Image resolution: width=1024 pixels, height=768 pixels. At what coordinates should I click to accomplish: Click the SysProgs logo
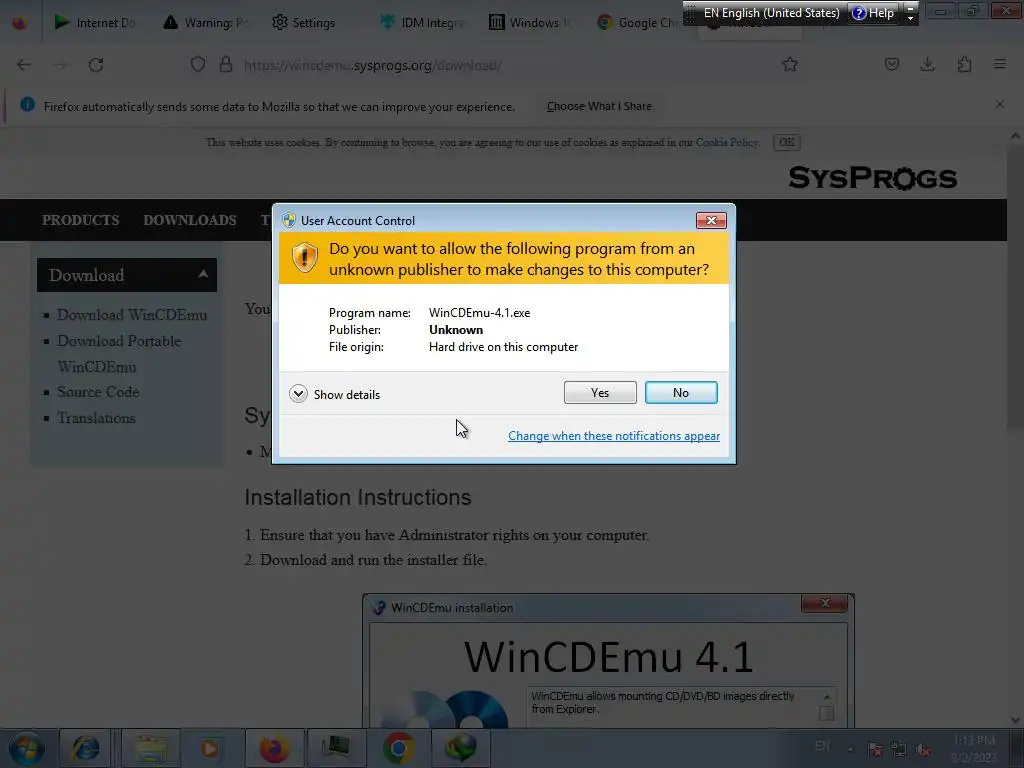point(872,178)
